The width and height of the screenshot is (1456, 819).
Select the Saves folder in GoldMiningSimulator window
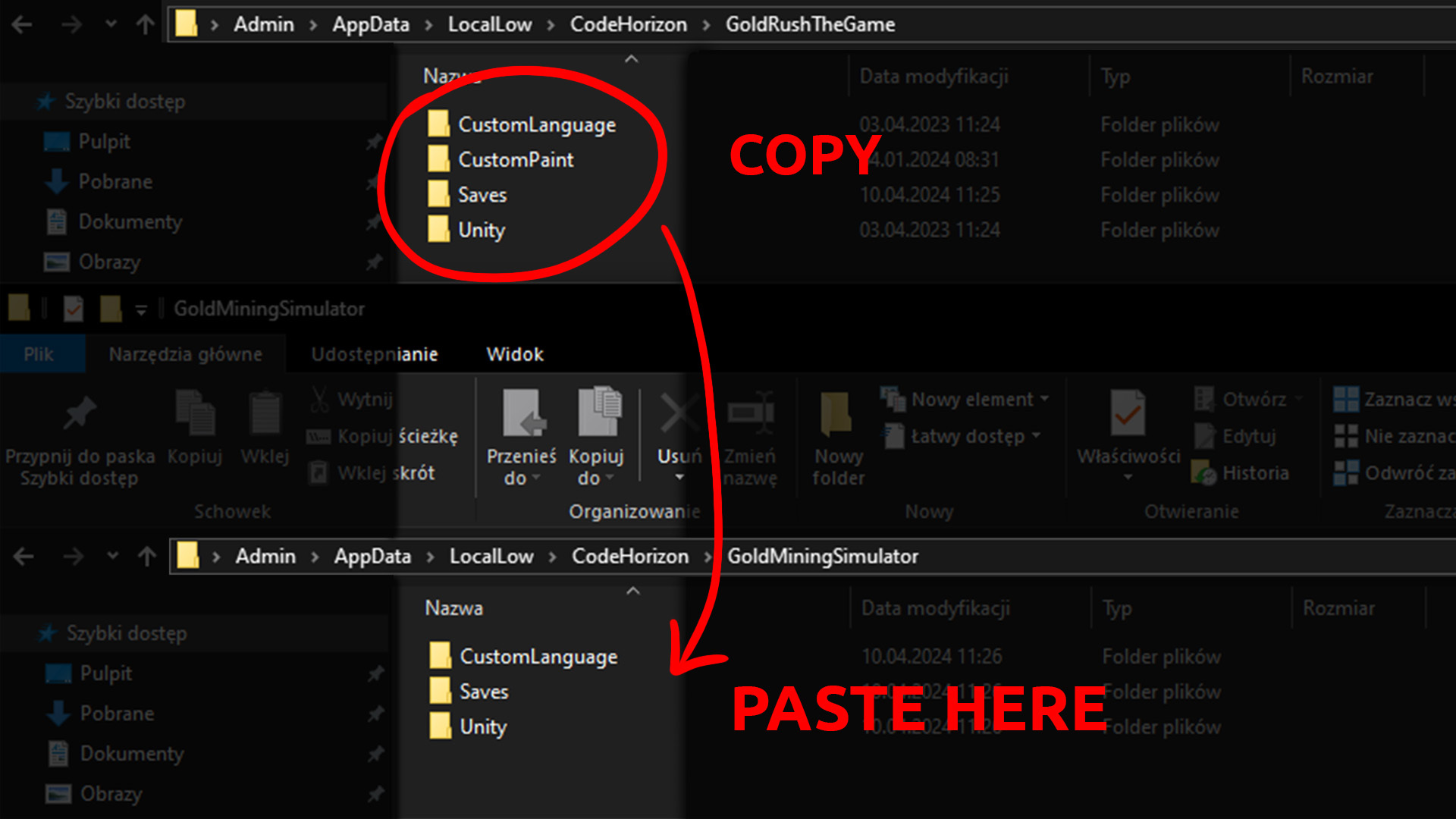(483, 692)
